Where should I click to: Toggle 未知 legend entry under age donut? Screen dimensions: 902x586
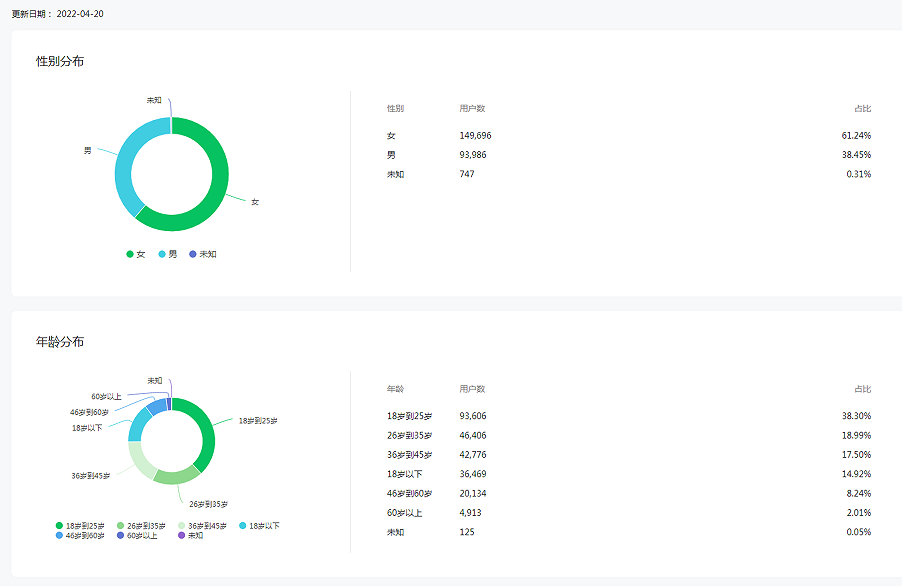[190, 535]
